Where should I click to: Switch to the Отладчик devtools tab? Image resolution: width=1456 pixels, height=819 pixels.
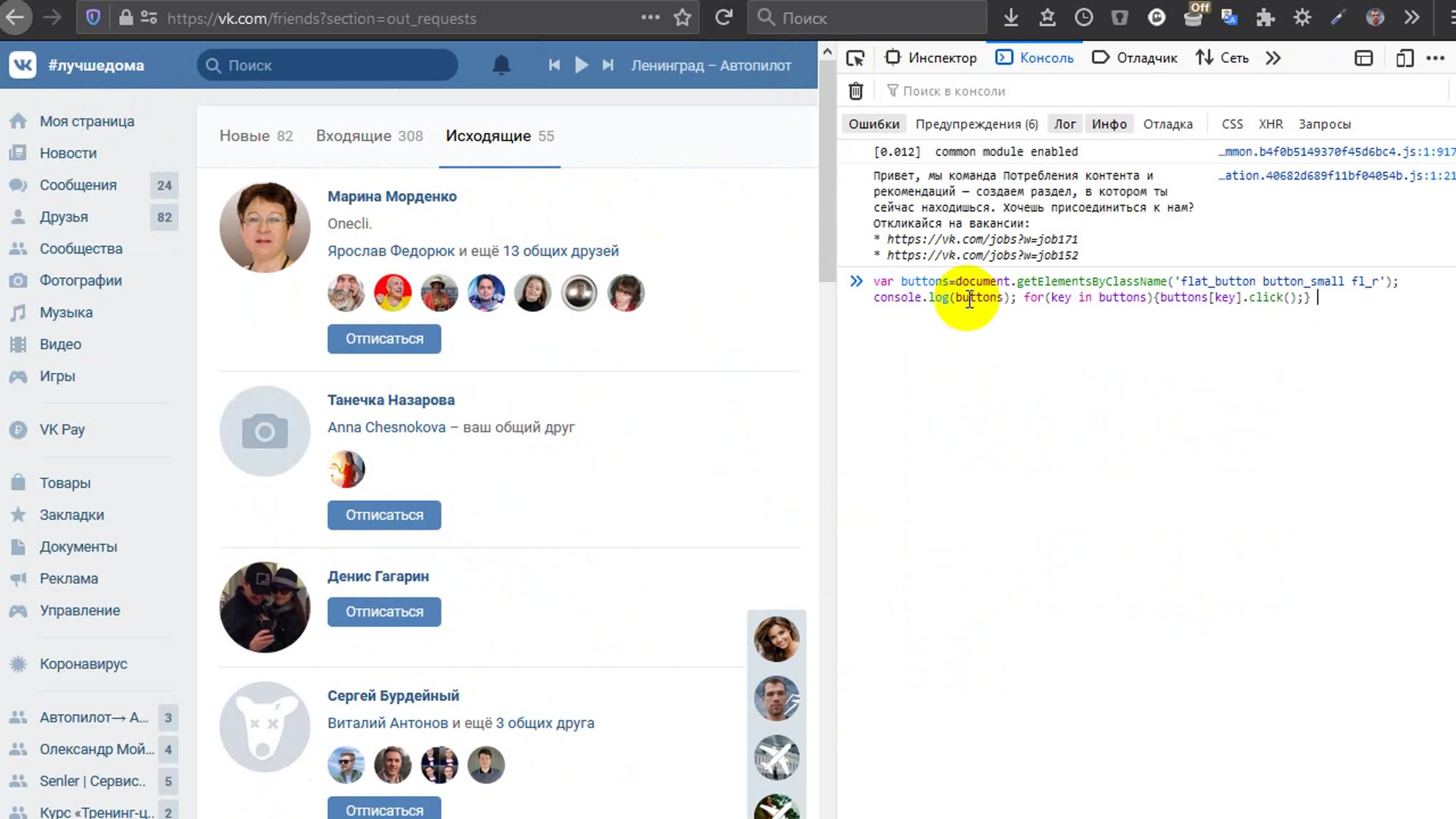point(1135,58)
